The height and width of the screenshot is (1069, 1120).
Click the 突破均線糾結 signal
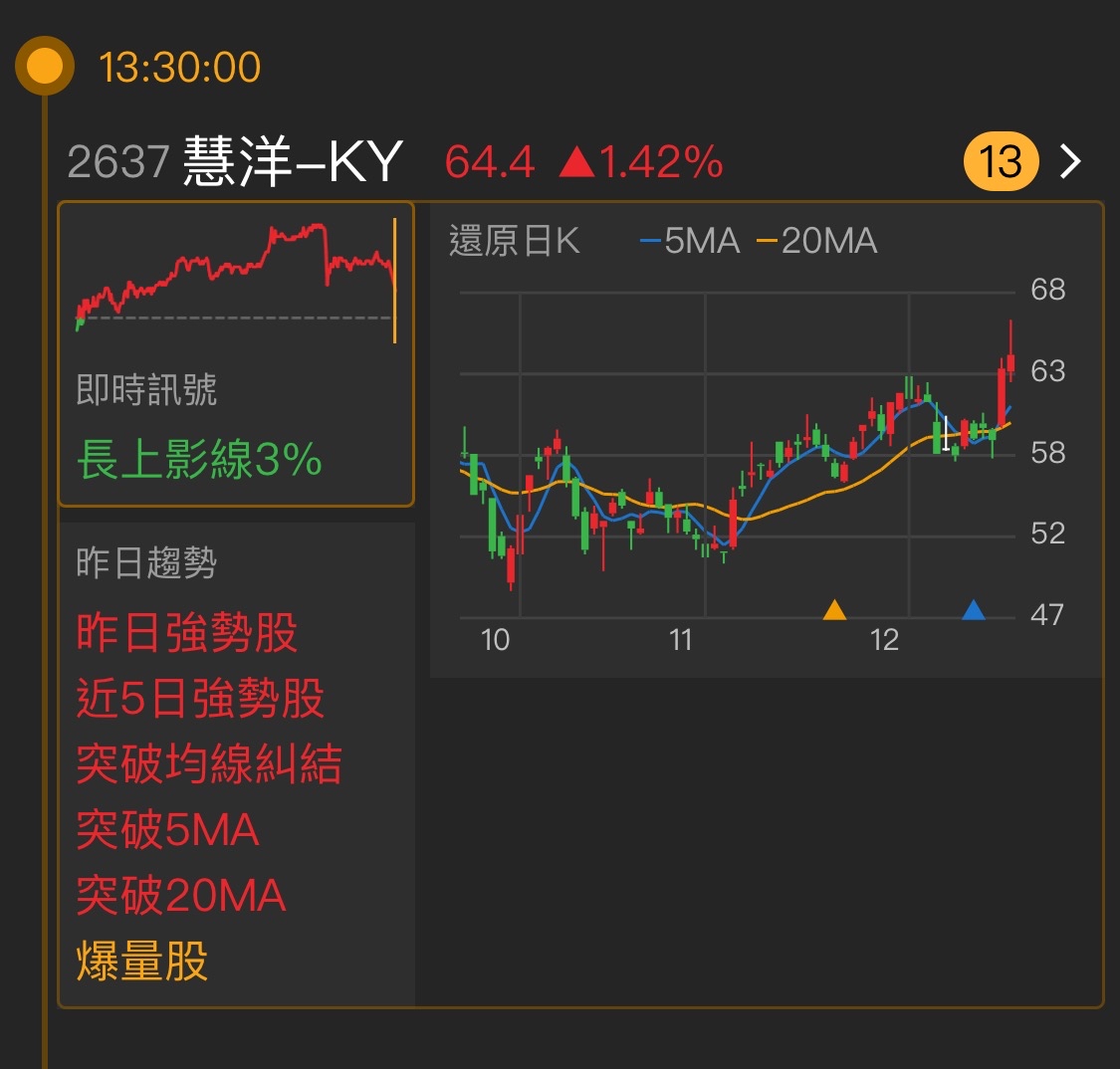click(x=209, y=765)
